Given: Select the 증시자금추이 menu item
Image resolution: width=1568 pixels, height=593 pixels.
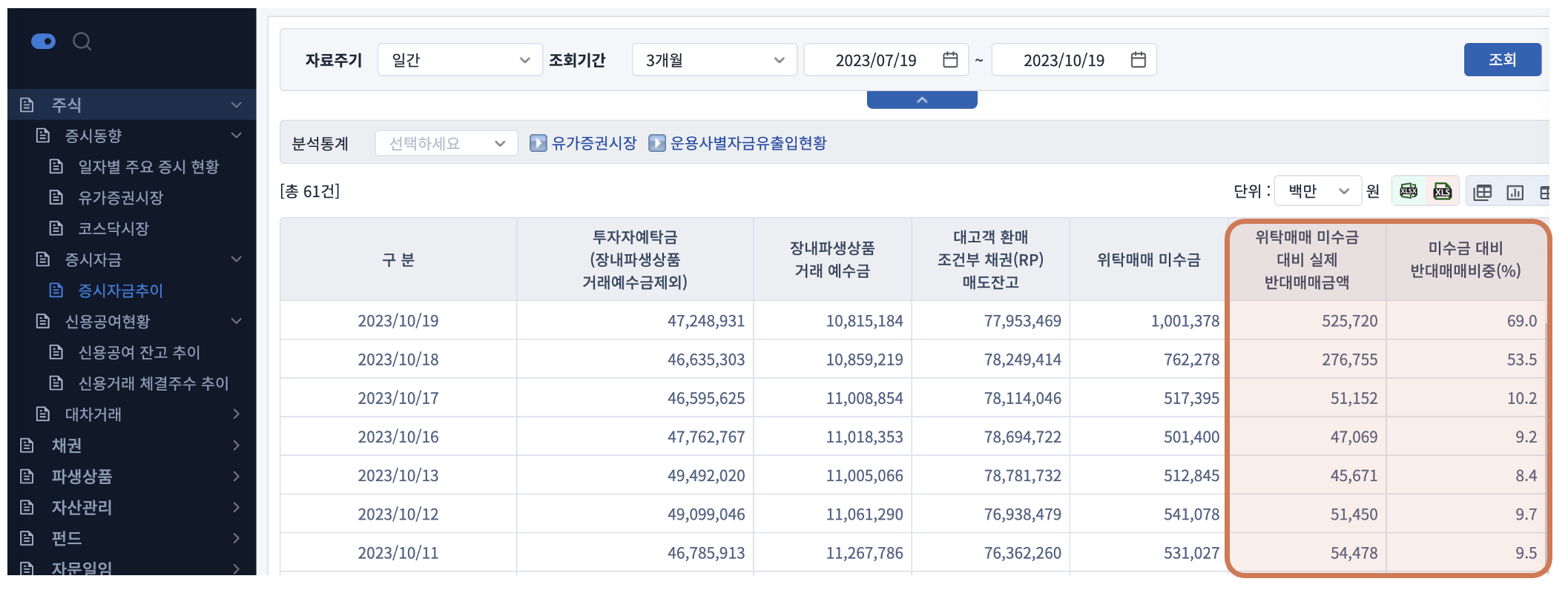Looking at the screenshot, I should [x=120, y=291].
